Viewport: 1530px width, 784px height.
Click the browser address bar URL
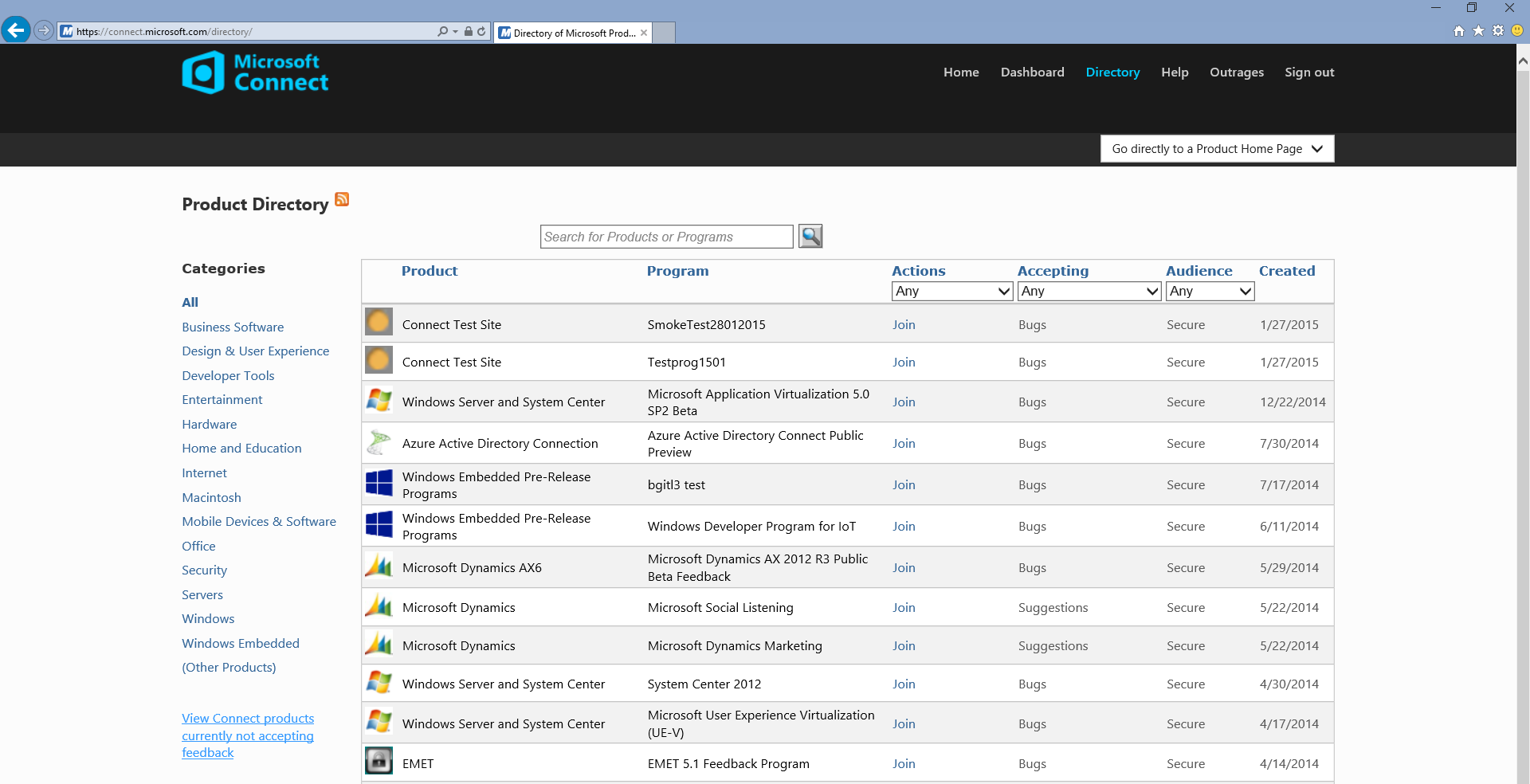(247, 32)
